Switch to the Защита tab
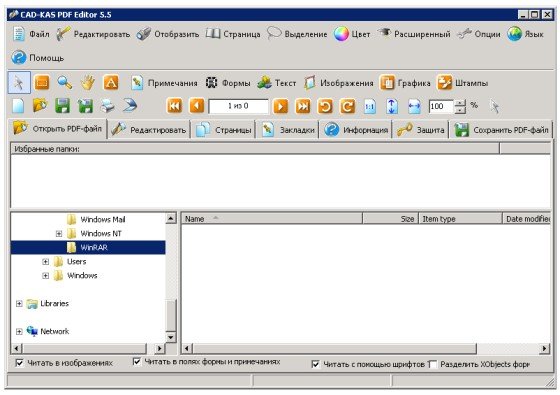 pyautogui.click(x=420, y=129)
